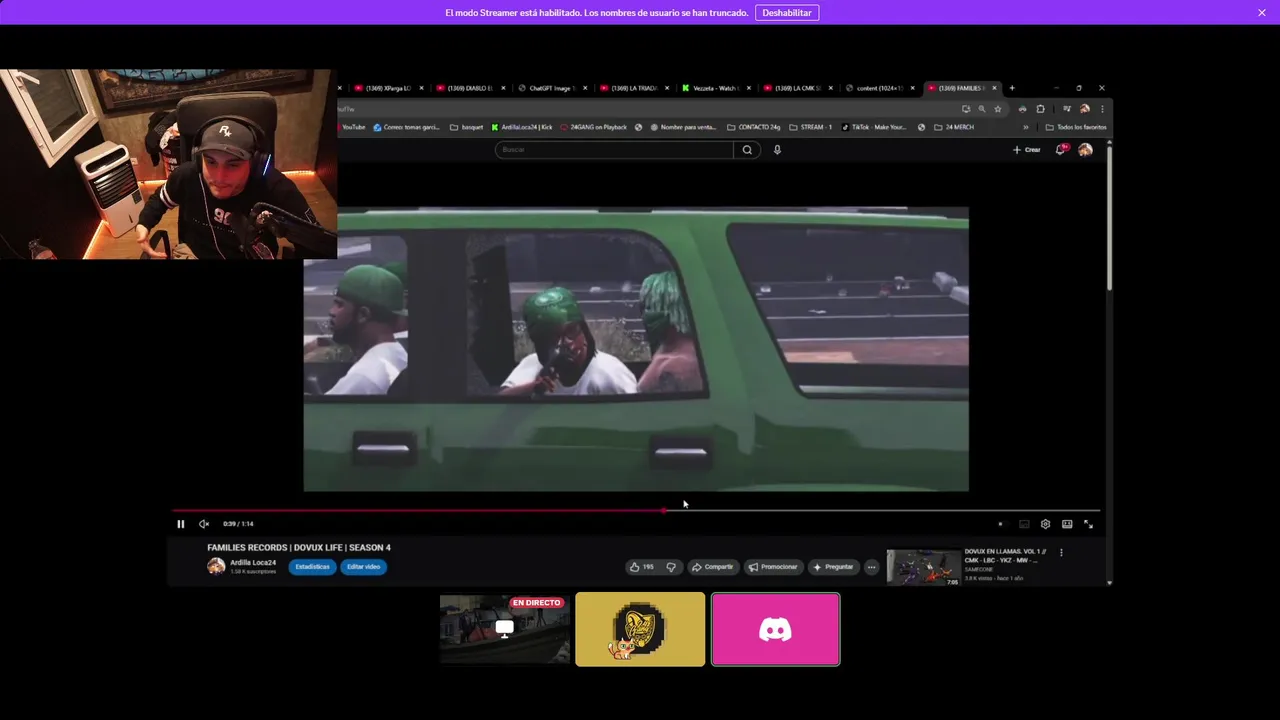The image size is (1280, 720).
Task: Open the DOVUX EN LLAMAS video thumbnail
Action: [x=923, y=567]
